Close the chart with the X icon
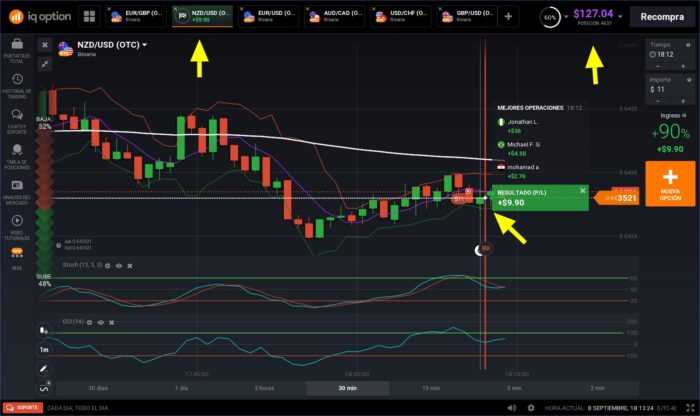700x416 pixels. [x=45, y=45]
